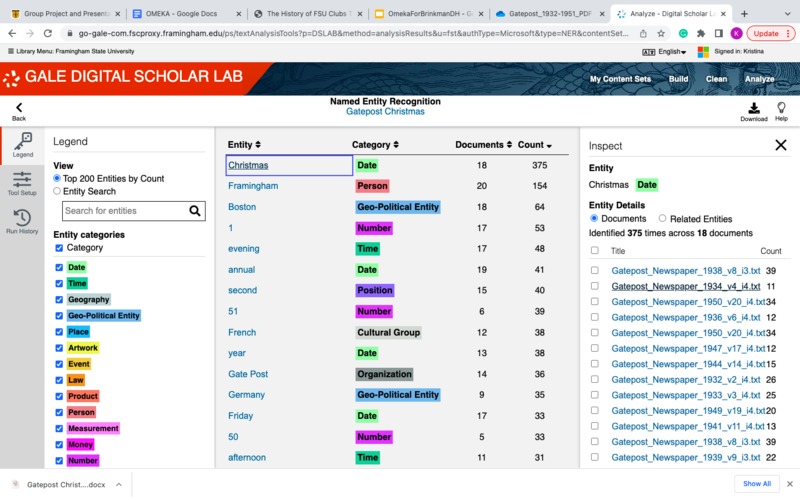800x500 pixels.
Task: Click the Download icon
Action: (x=754, y=111)
